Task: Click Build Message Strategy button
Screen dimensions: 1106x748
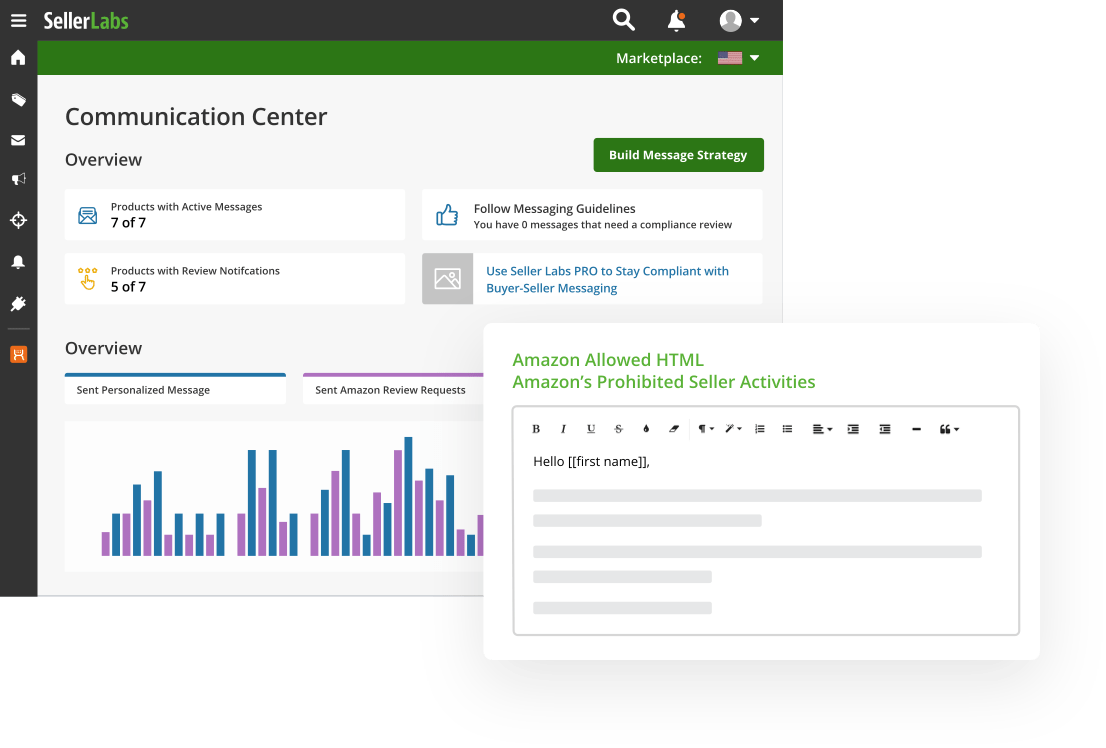Action: 678,155
